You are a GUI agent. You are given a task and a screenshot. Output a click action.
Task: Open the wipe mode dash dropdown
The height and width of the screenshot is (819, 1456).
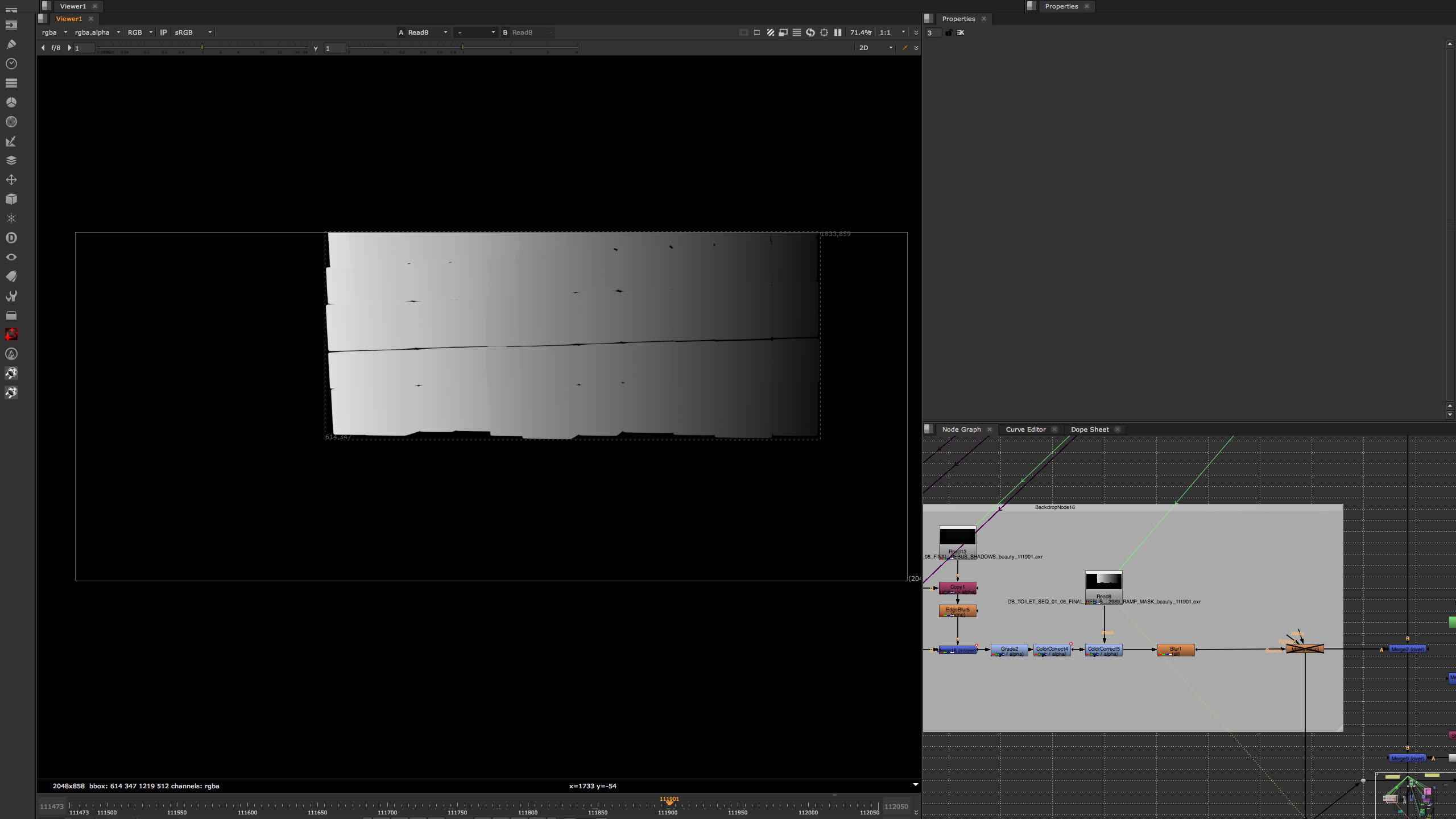pos(475,32)
